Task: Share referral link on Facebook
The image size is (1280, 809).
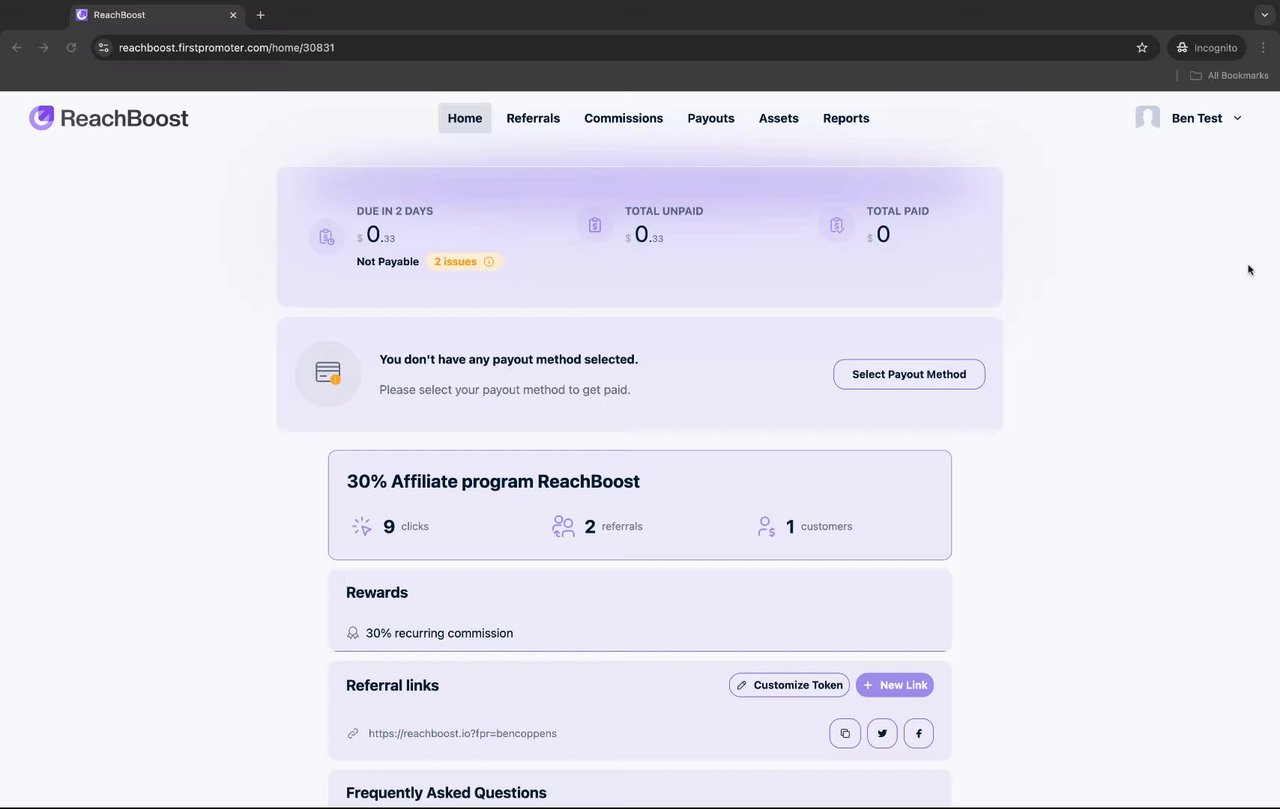Action: (x=919, y=733)
